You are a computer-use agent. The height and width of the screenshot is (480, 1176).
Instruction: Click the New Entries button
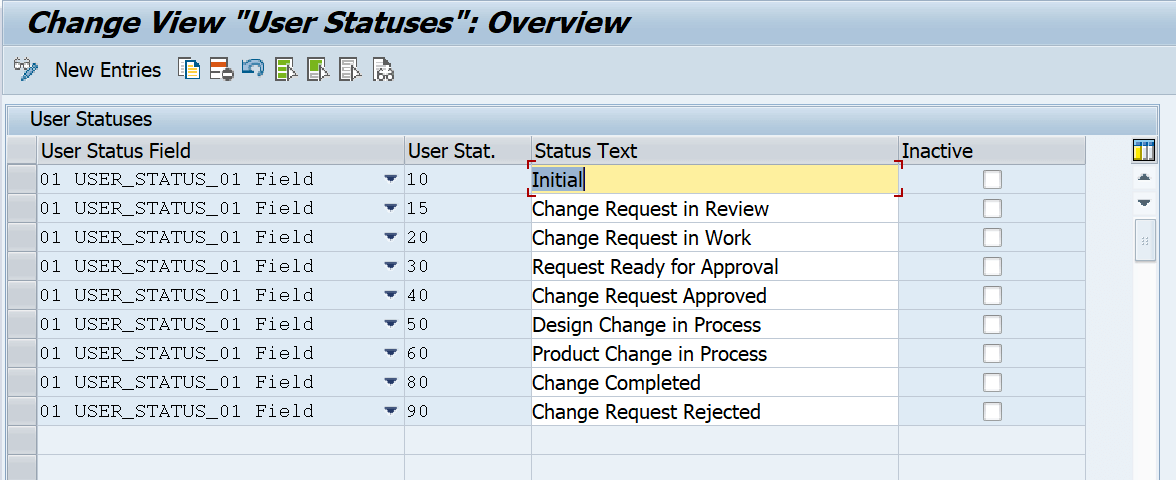(108, 70)
